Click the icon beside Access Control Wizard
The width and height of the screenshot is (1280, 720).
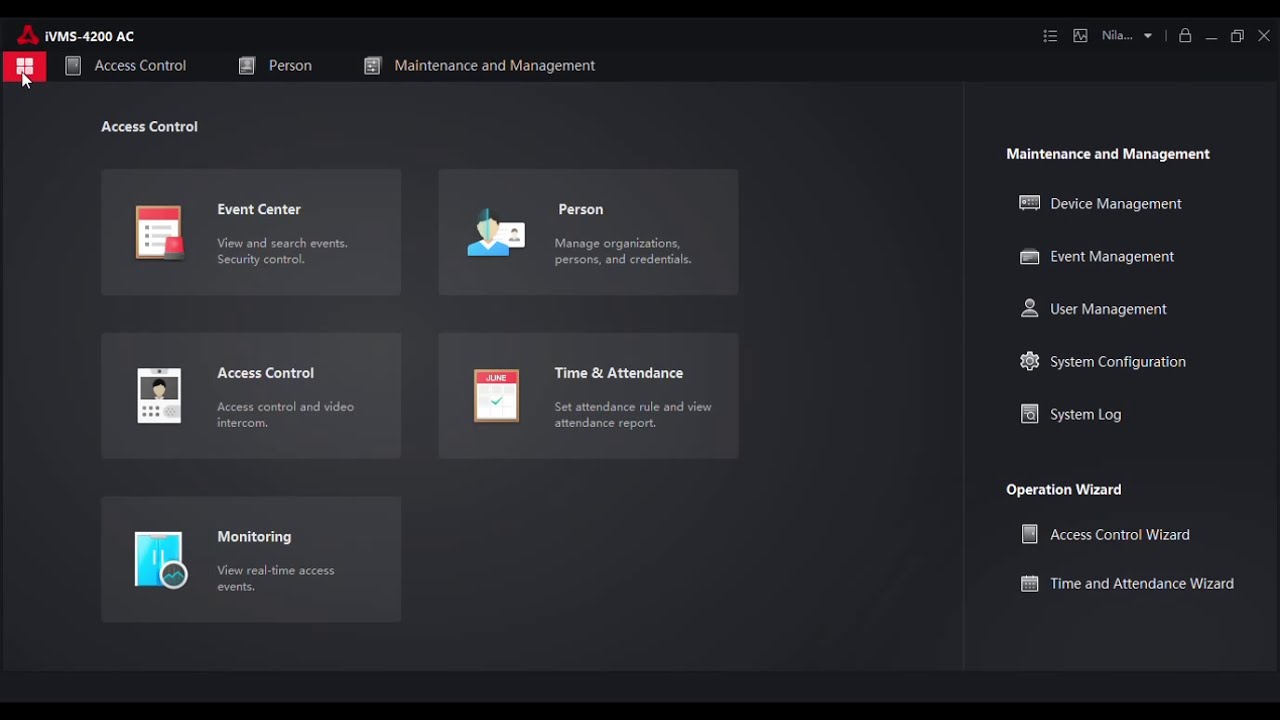tap(1029, 535)
